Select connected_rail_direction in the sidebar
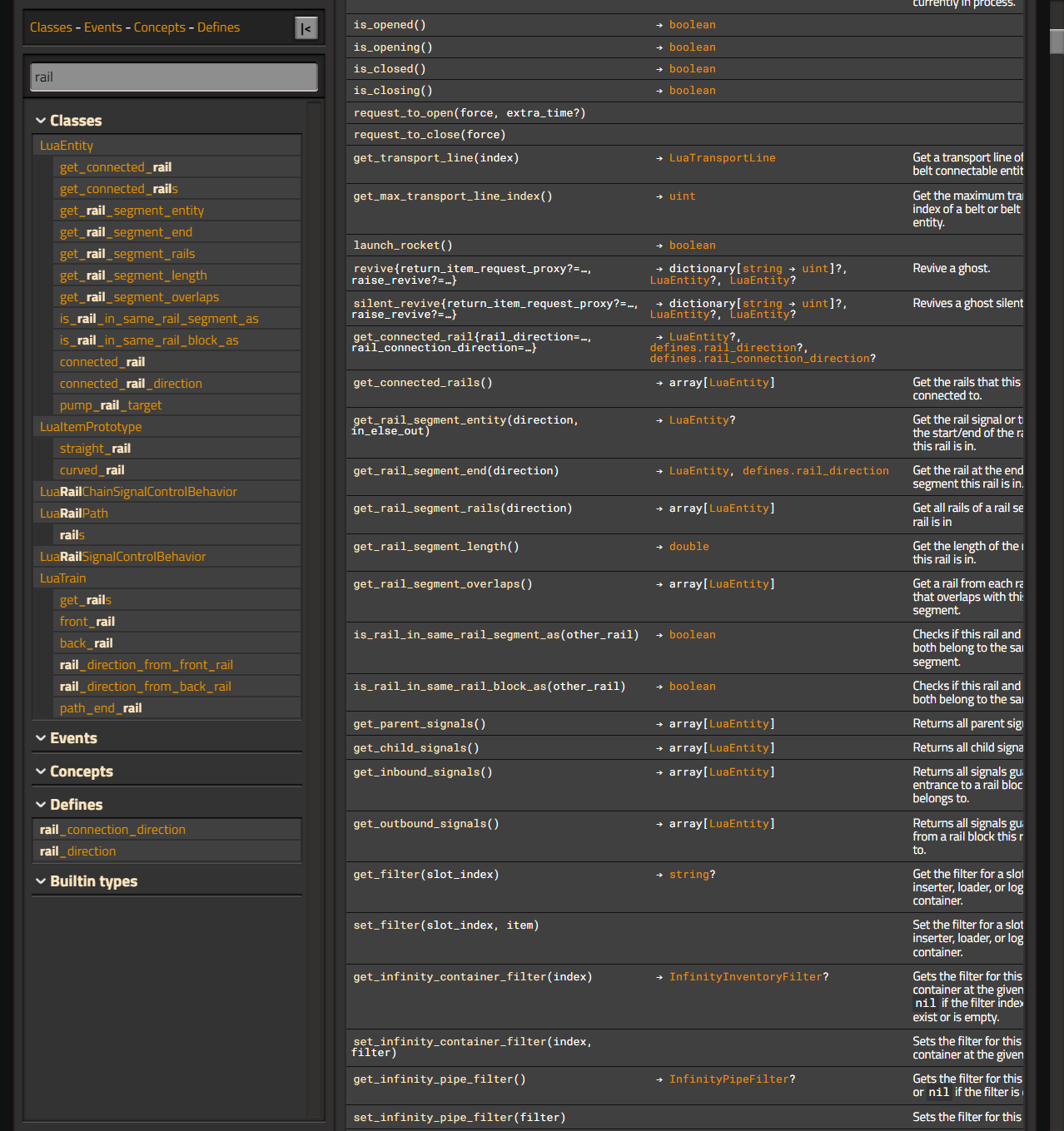The height and width of the screenshot is (1131, 1064). coord(131,384)
